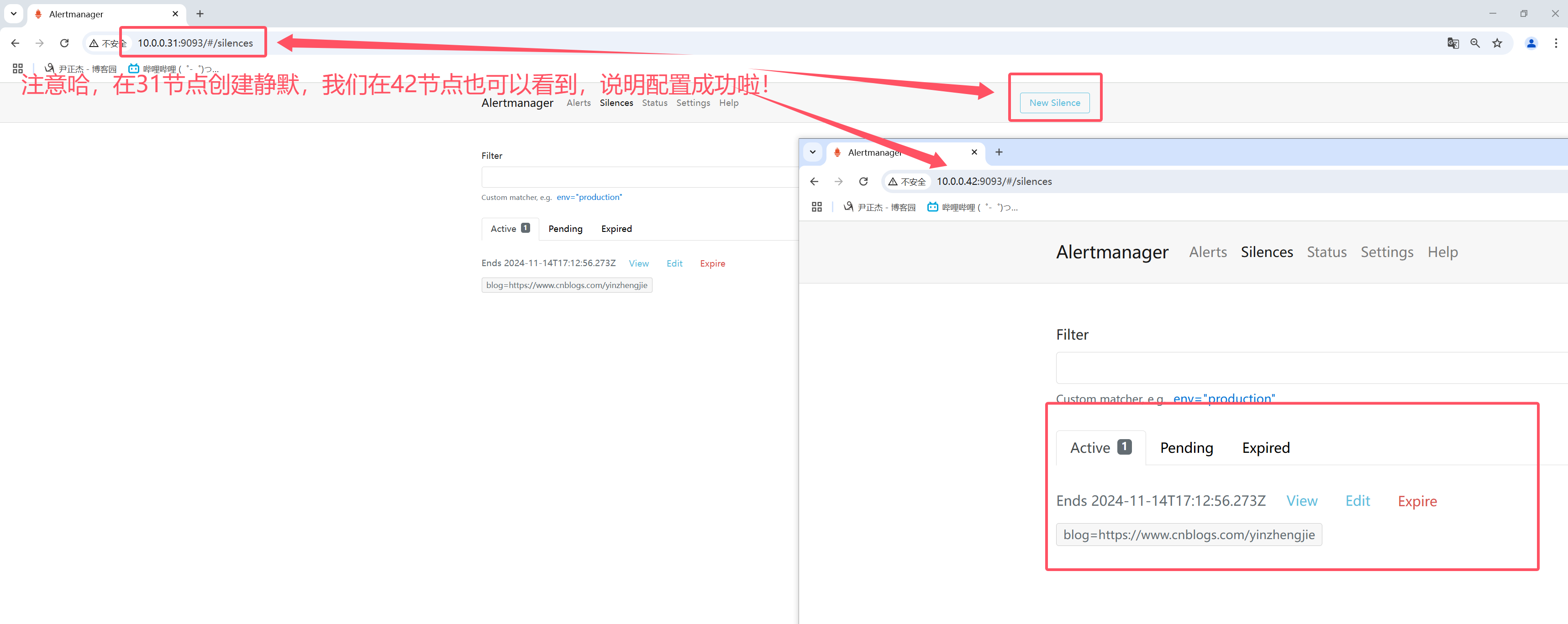Select the Pending tab
This screenshot has height=624, width=1568.
click(x=1185, y=448)
